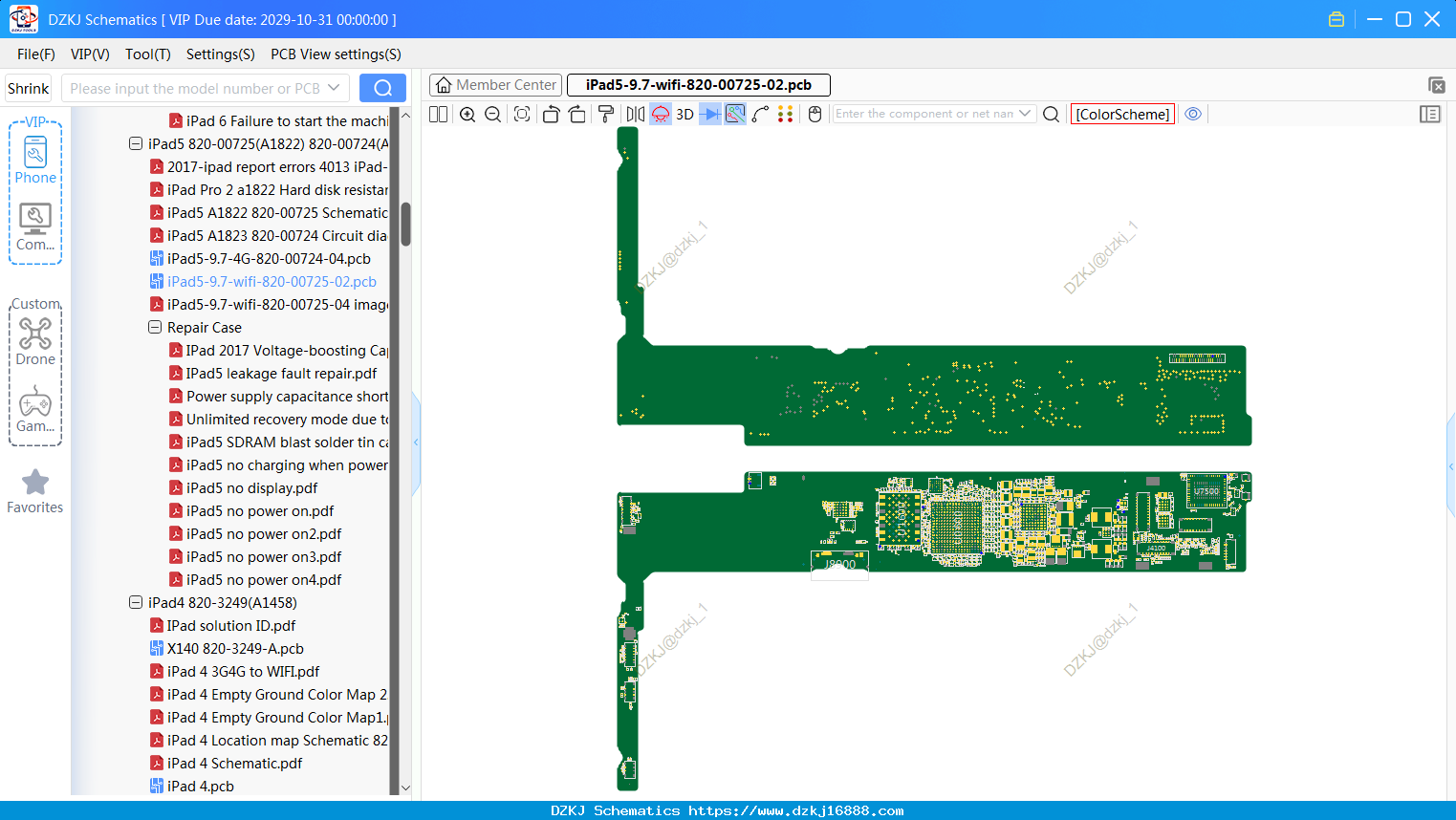
Task: Expand the right edge panel arrow
Action: pyautogui.click(x=1451, y=466)
